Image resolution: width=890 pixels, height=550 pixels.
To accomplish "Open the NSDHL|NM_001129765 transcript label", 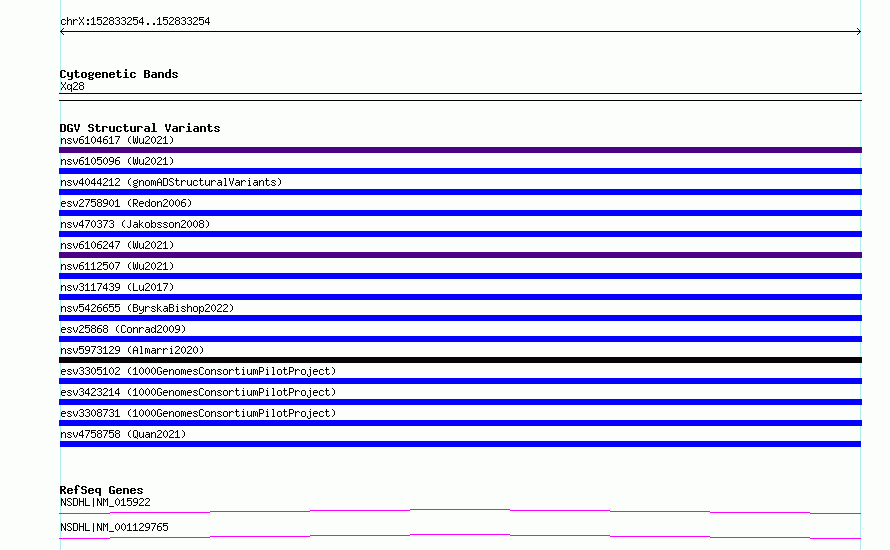I will [x=114, y=527].
